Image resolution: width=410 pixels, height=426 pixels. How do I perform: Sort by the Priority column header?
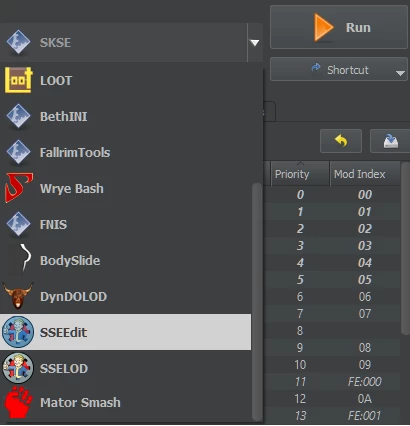tap(300, 174)
